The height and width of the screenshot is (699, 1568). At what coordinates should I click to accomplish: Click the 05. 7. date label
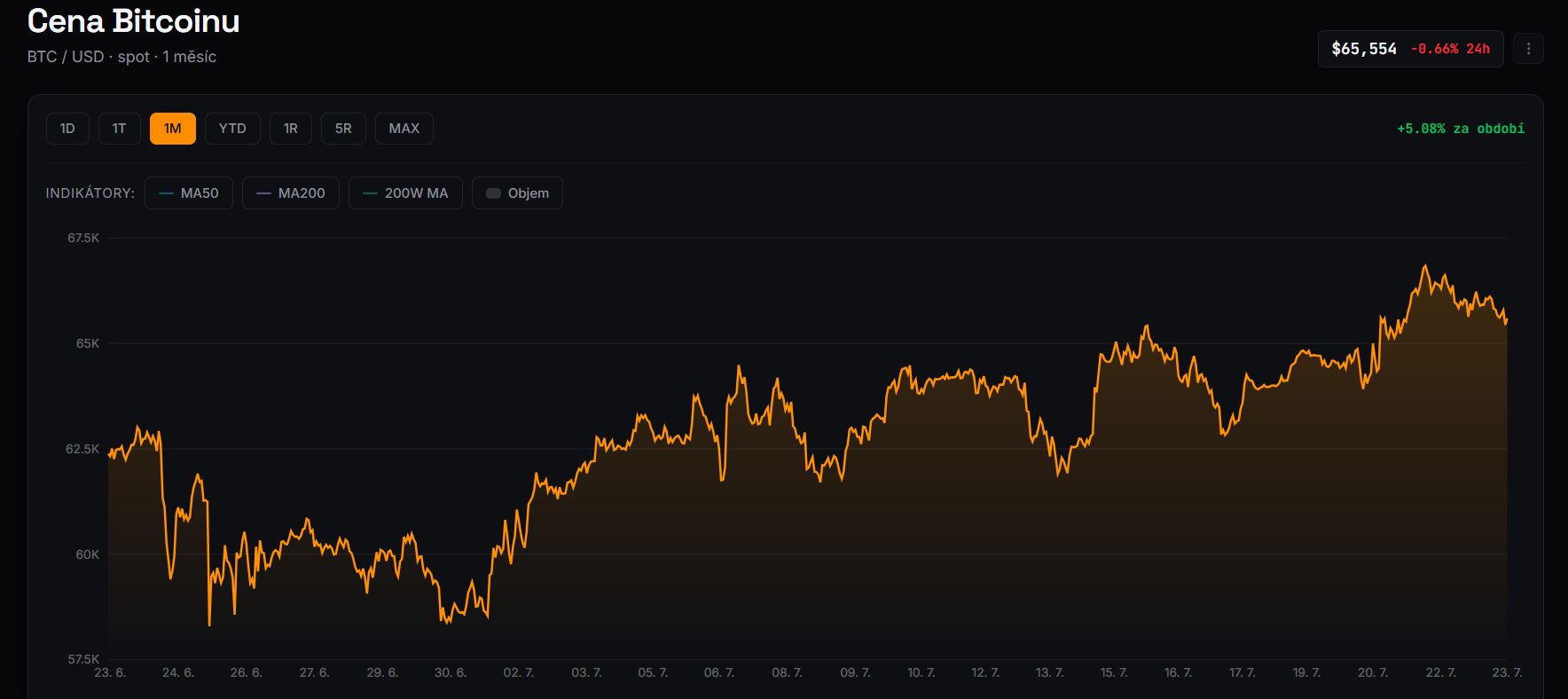(x=653, y=672)
